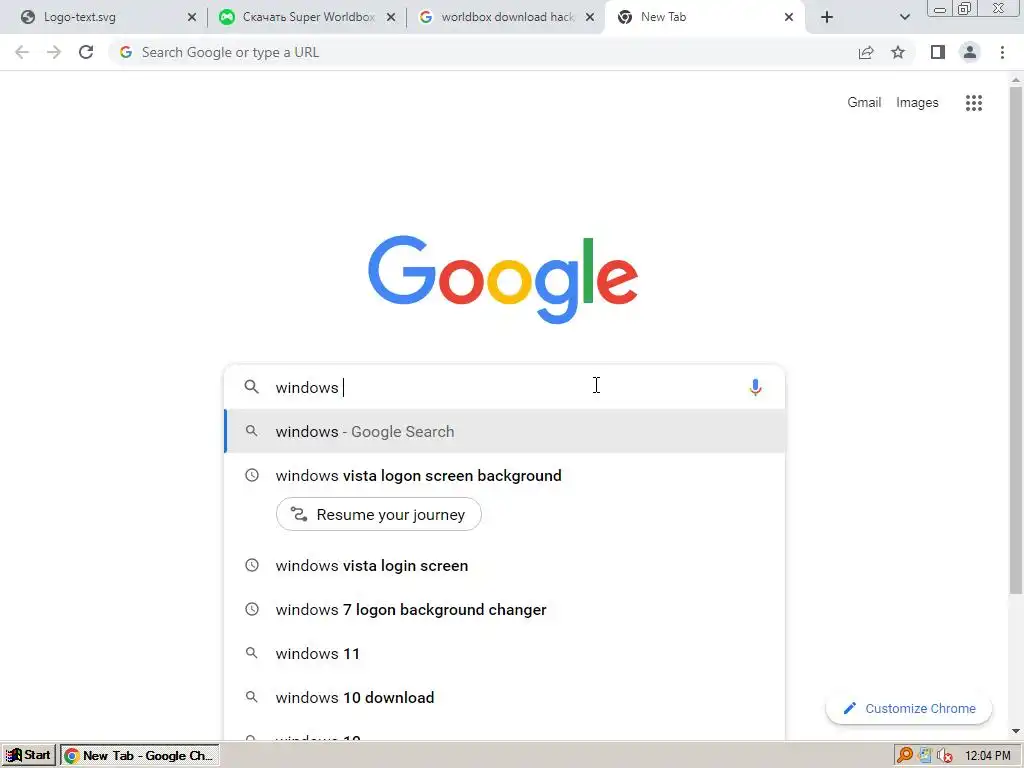Open the Windows Start button

(x=29, y=756)
